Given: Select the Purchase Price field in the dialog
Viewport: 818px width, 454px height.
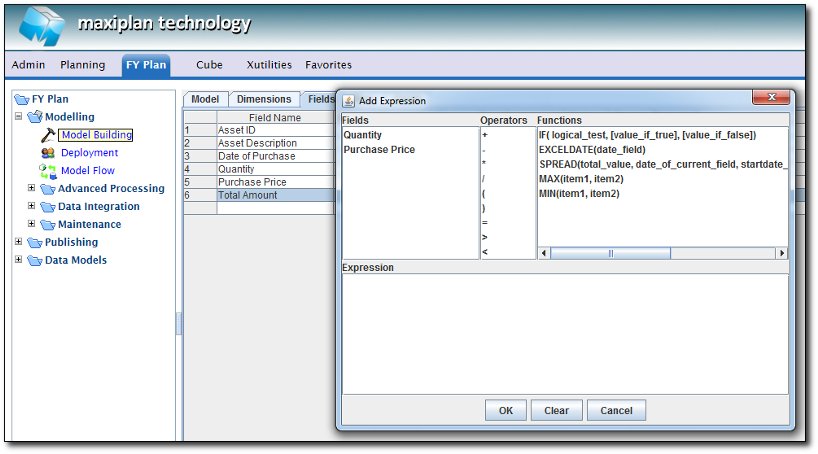Looking at the screenshot, I should 379,149.
